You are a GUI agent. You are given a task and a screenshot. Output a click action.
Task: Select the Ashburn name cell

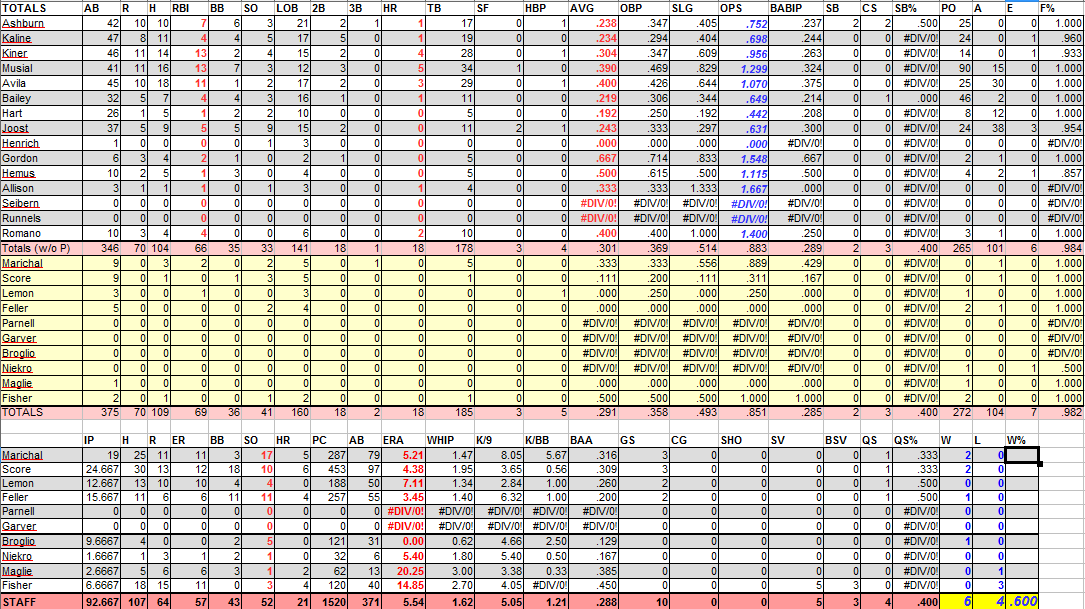41,24
